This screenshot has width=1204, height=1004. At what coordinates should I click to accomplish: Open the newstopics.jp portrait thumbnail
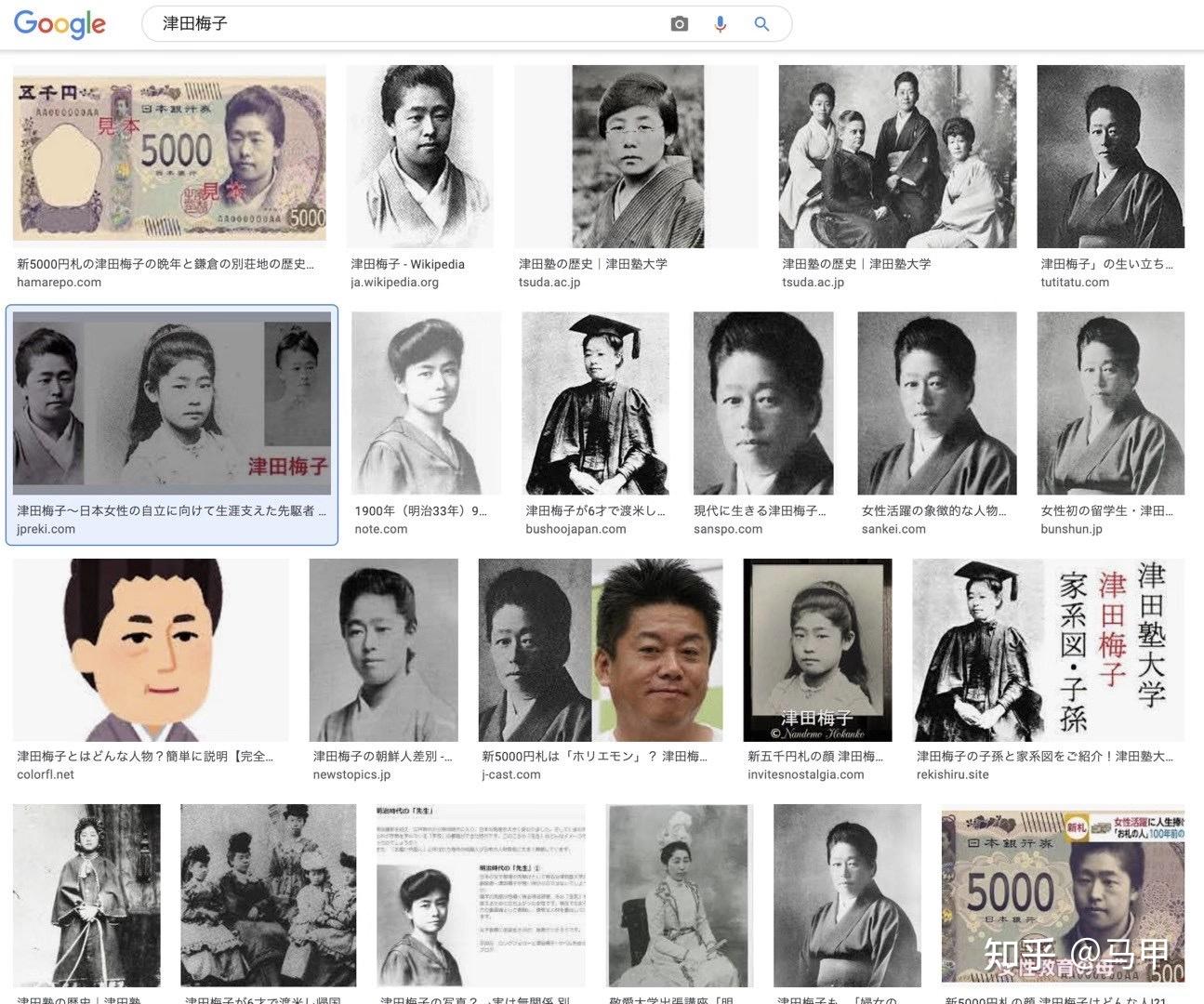point(384,650)
